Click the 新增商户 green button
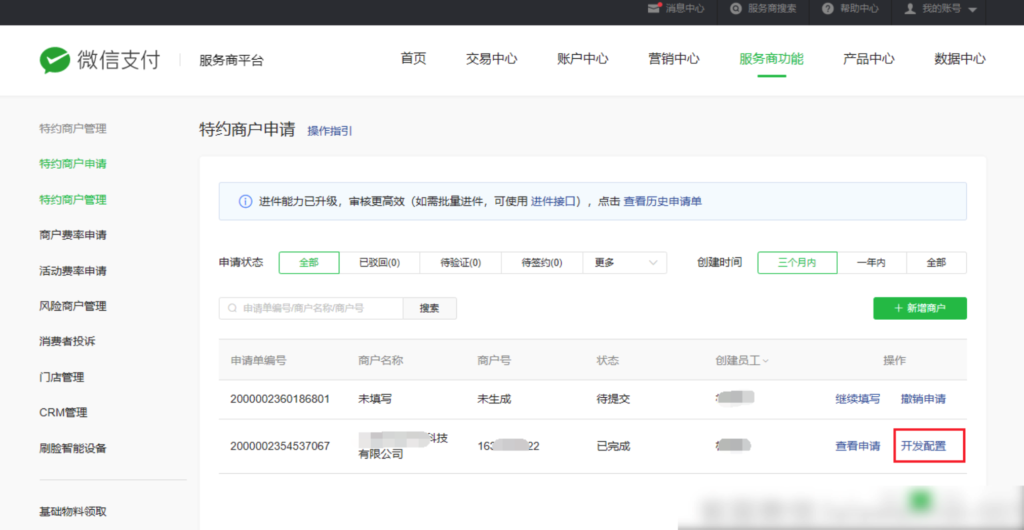The width and height of the screenshot is (1024, 530). pyautogui.click(x=920, y=308)
